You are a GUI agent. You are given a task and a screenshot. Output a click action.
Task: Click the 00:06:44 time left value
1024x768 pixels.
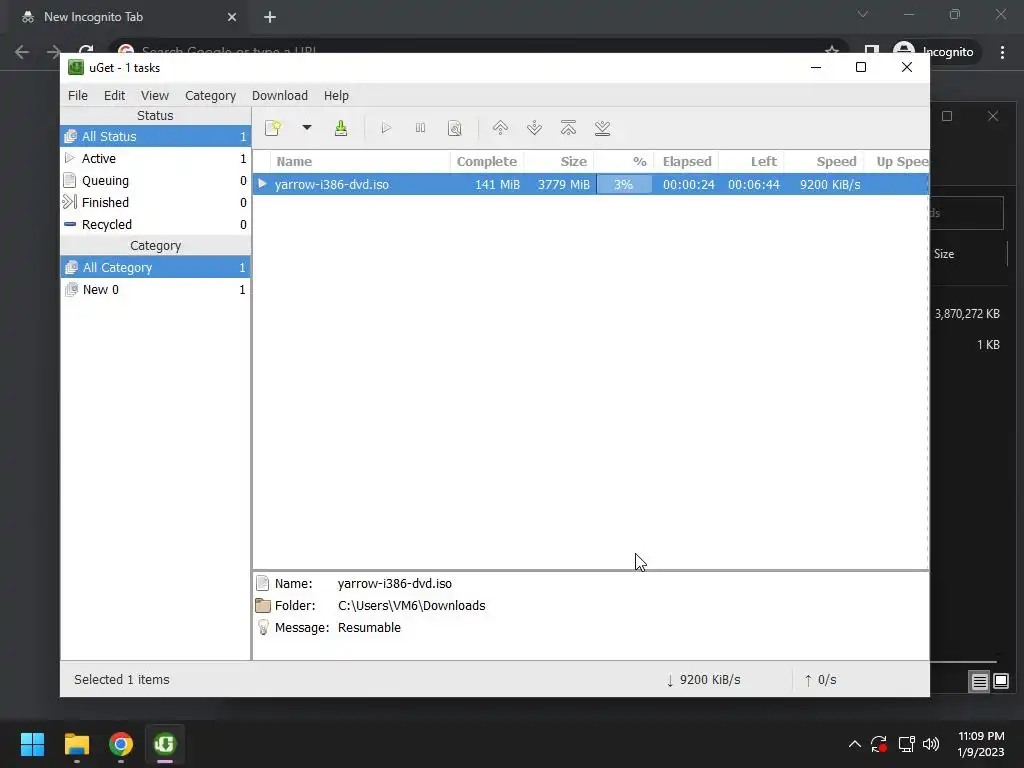tap(754, 185)
